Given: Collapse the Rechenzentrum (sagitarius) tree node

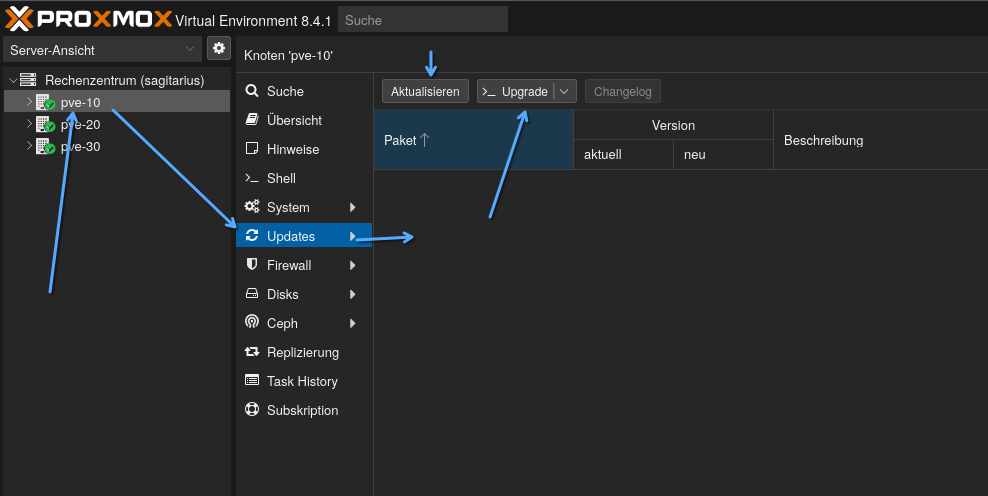Looking at the screenshot, I should (13, 81).
